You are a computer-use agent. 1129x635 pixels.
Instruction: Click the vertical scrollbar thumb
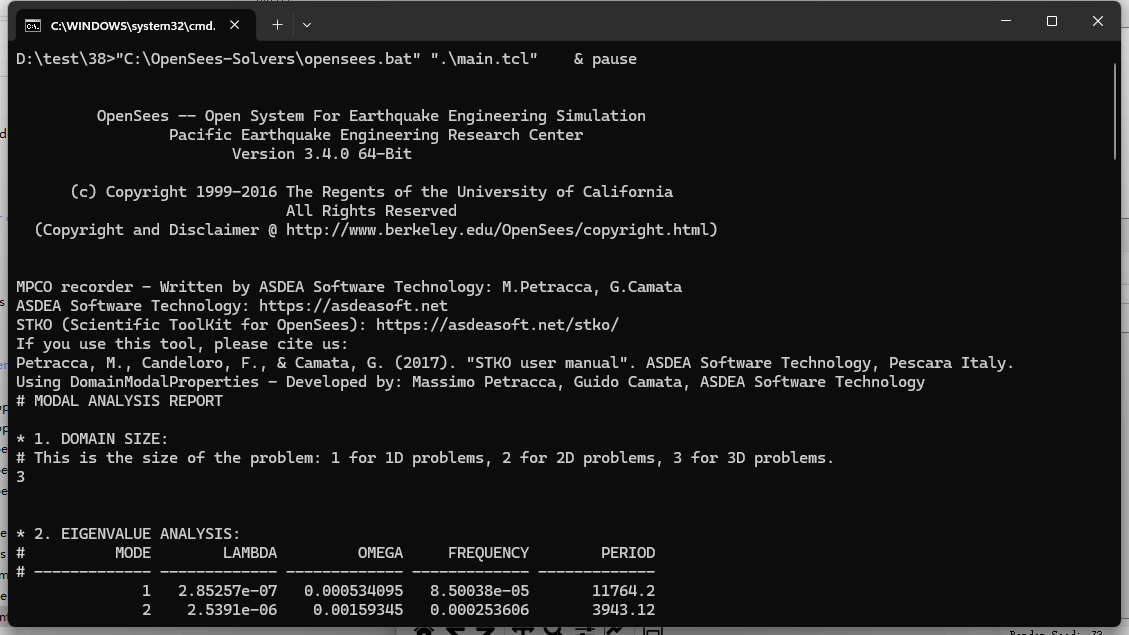click(1115, 112)
